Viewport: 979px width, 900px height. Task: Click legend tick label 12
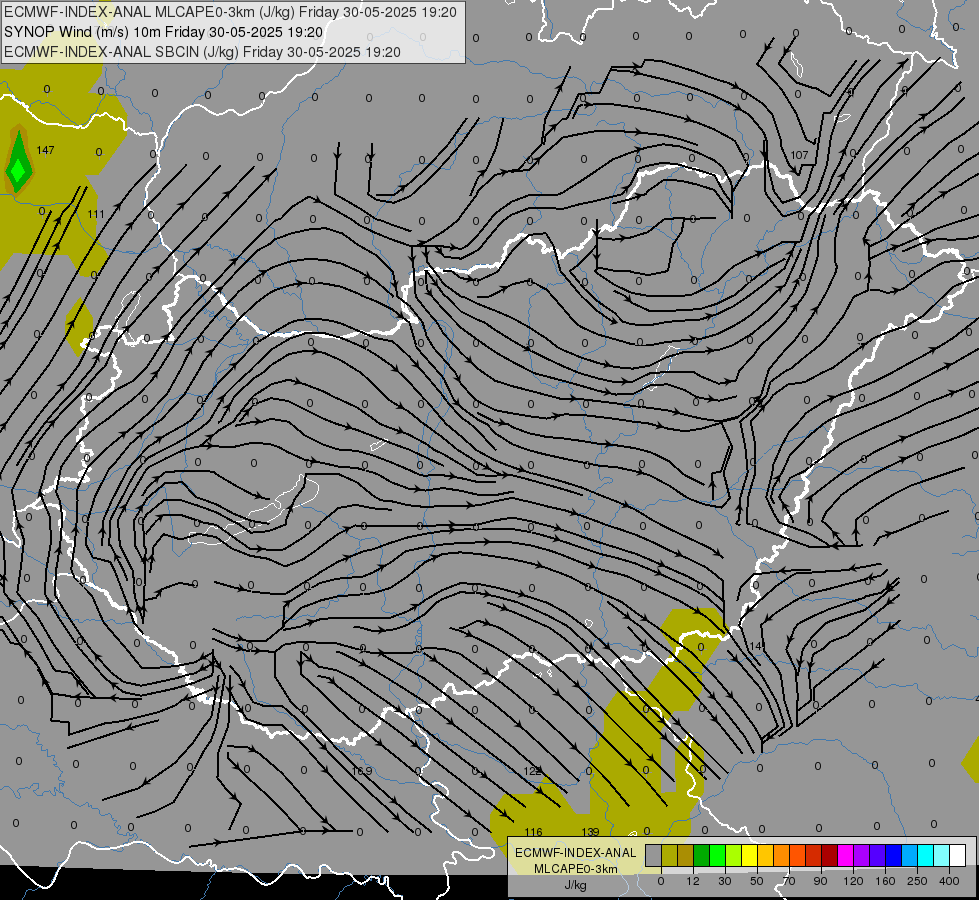click(693, 881)
